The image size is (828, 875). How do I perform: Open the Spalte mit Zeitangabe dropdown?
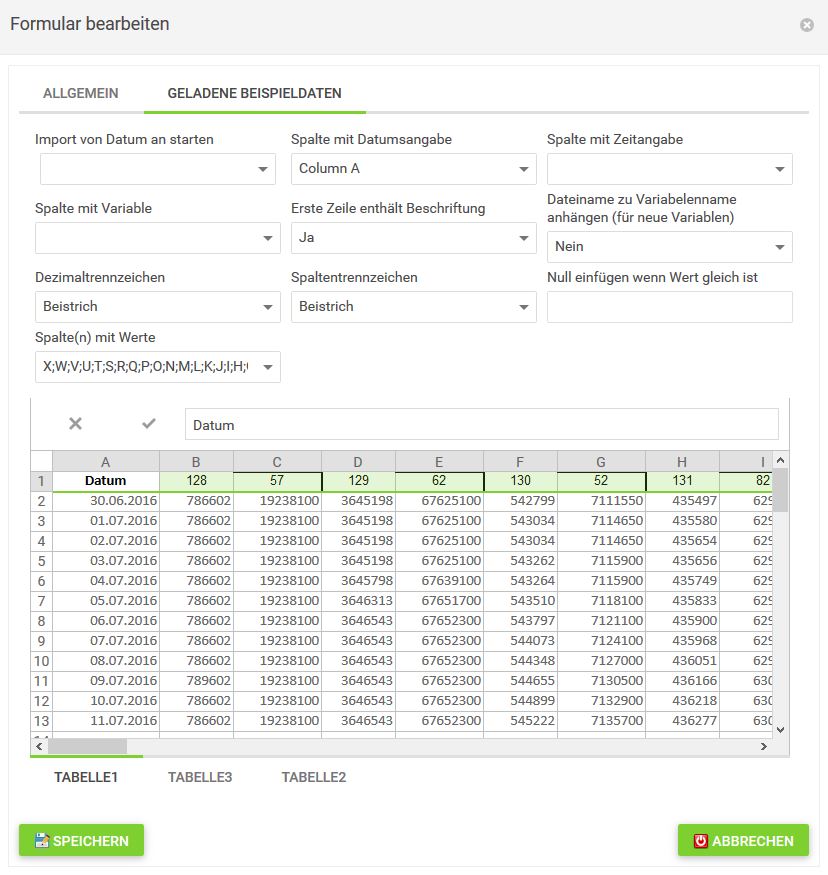pos(670,169)
